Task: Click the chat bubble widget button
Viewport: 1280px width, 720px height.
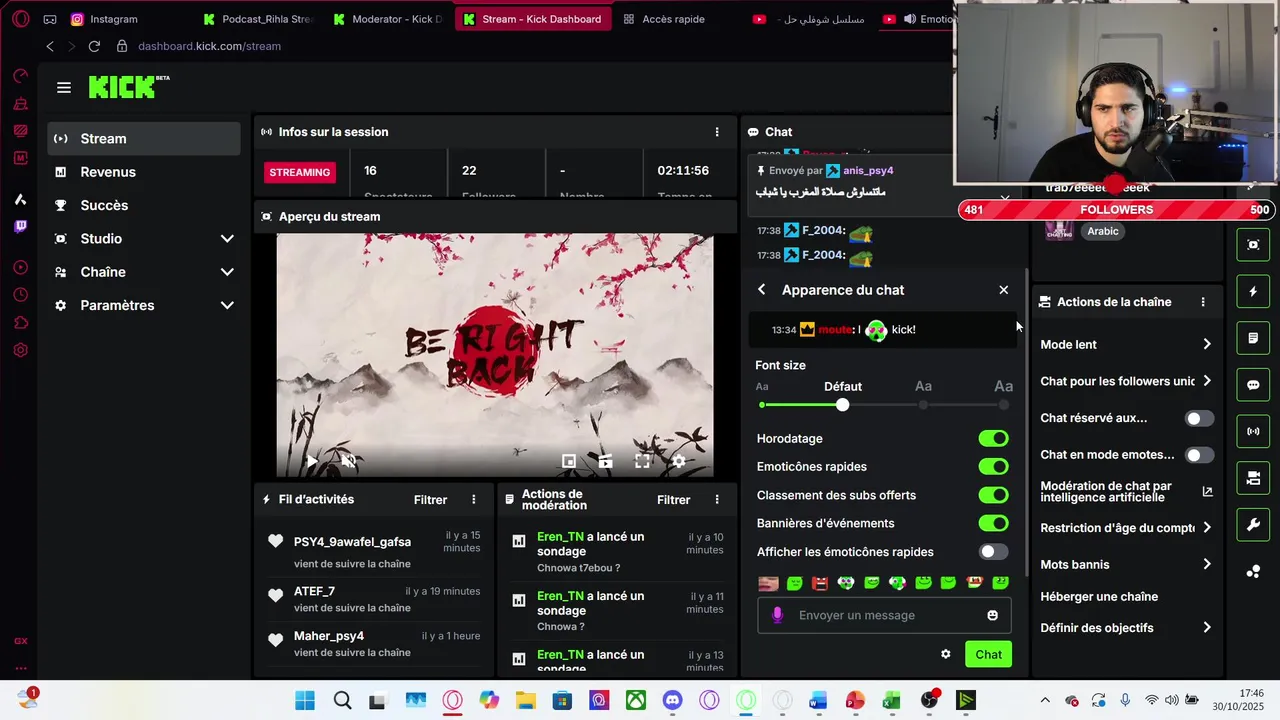Action: [x=1253, y=385]
